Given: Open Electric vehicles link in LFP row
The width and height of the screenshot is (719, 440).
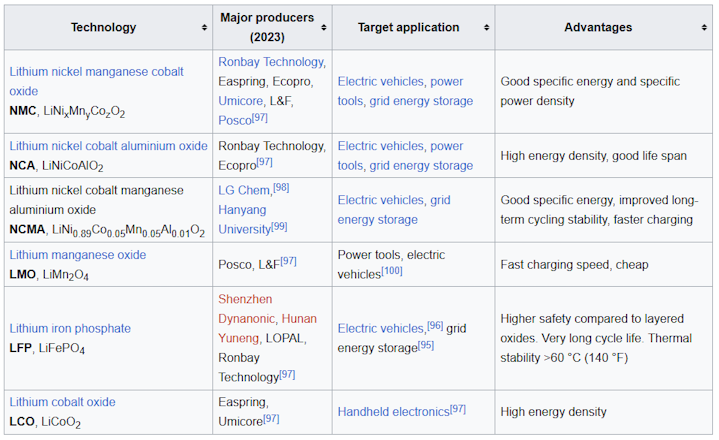Looking at the screenshot, I should coord(381,328).
